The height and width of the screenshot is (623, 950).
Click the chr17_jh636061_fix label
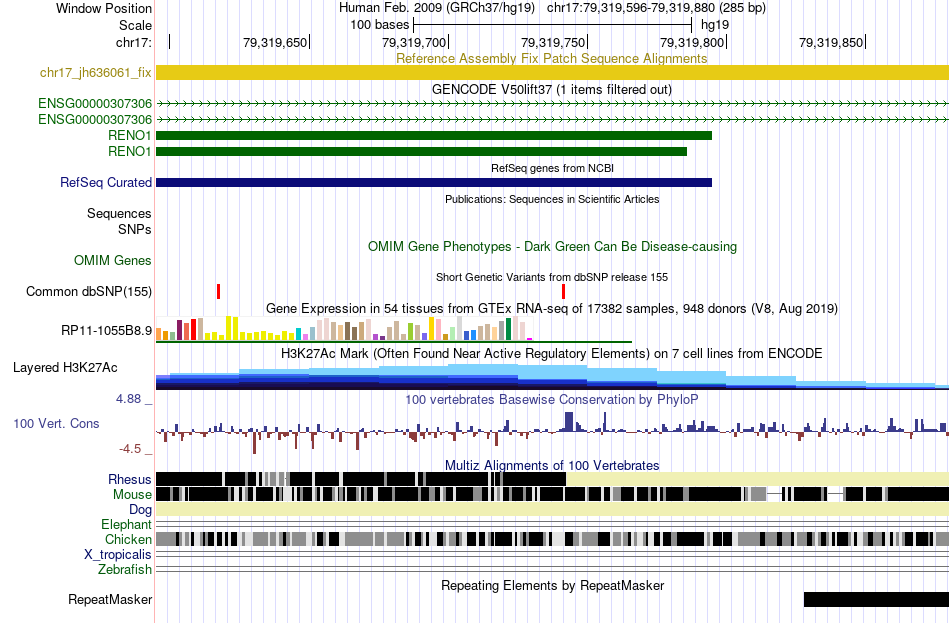click(x=96, y=73)
